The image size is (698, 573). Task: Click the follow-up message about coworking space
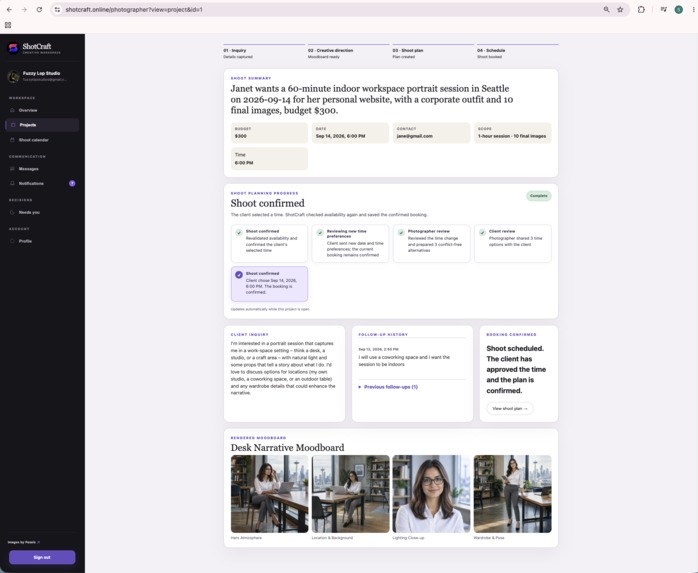click(404, 361)
